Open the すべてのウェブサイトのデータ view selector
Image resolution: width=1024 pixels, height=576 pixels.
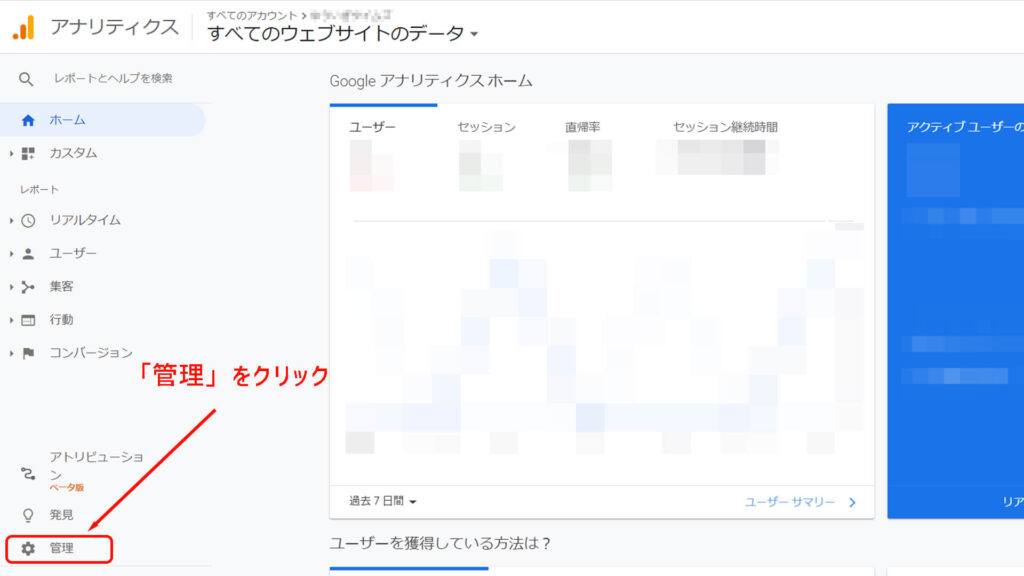(342, 33)
